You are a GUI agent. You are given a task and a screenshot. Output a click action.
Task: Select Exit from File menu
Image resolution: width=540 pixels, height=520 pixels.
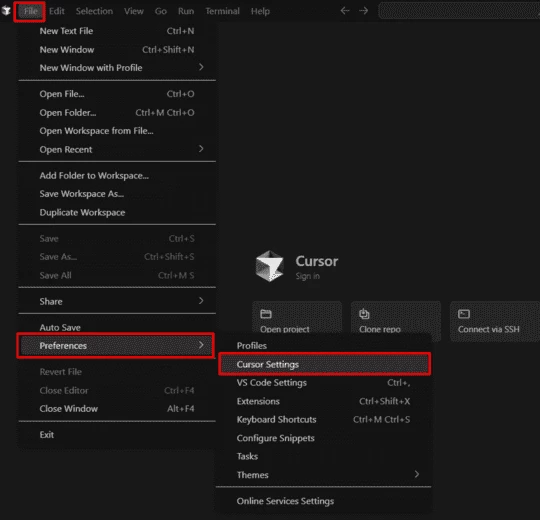[117, 435]
